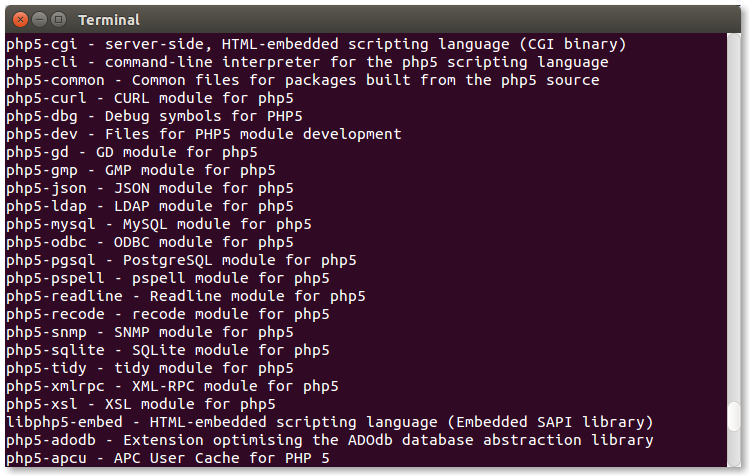Click the php5-pgsql PostgreSQL module line
The height and width of the screenshot is (476, 750).
click(x=180, y=260)
